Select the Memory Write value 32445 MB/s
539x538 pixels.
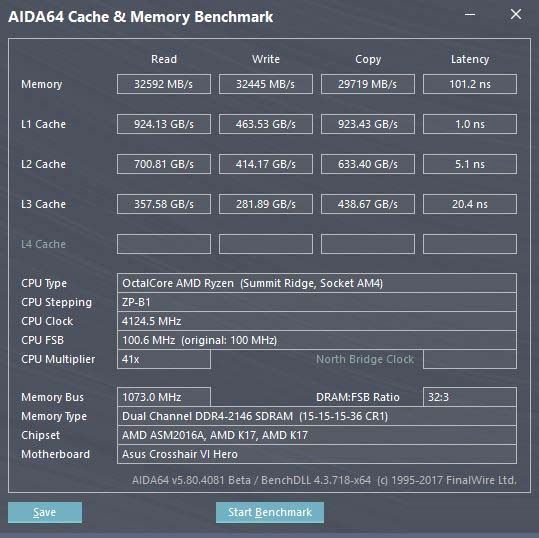266,84
